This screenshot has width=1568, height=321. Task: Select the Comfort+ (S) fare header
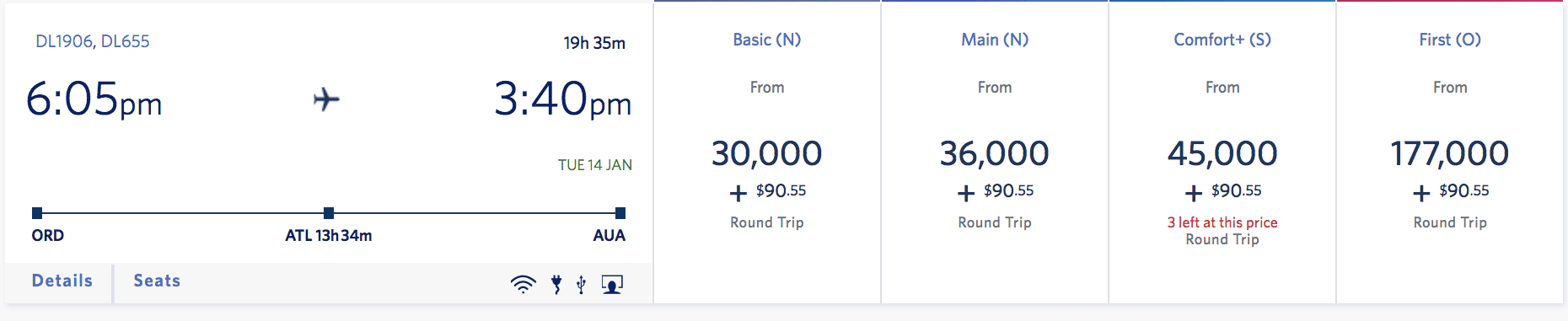pos(1222,40)
